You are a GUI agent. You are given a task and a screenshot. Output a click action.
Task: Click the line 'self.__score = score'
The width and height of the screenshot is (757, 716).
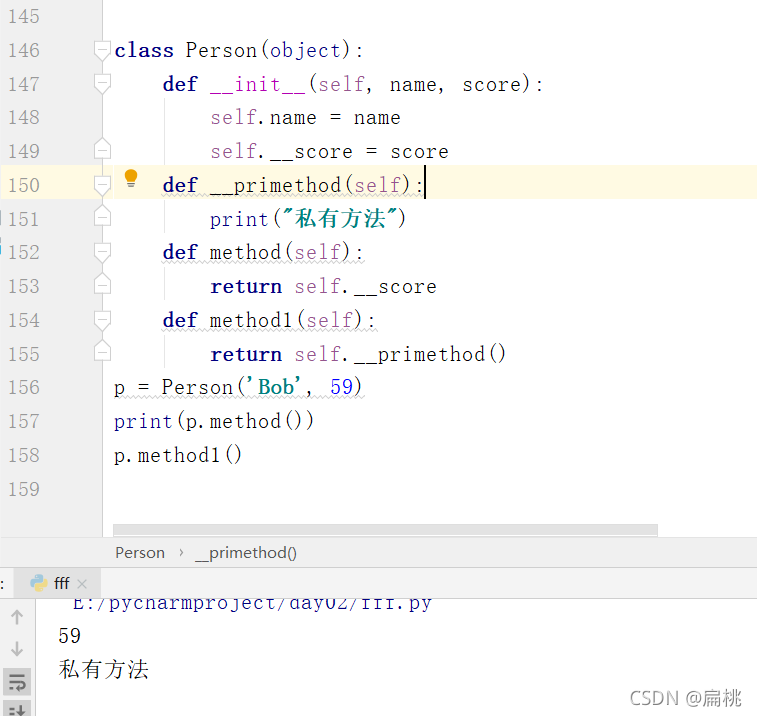[x=329, y=152]
